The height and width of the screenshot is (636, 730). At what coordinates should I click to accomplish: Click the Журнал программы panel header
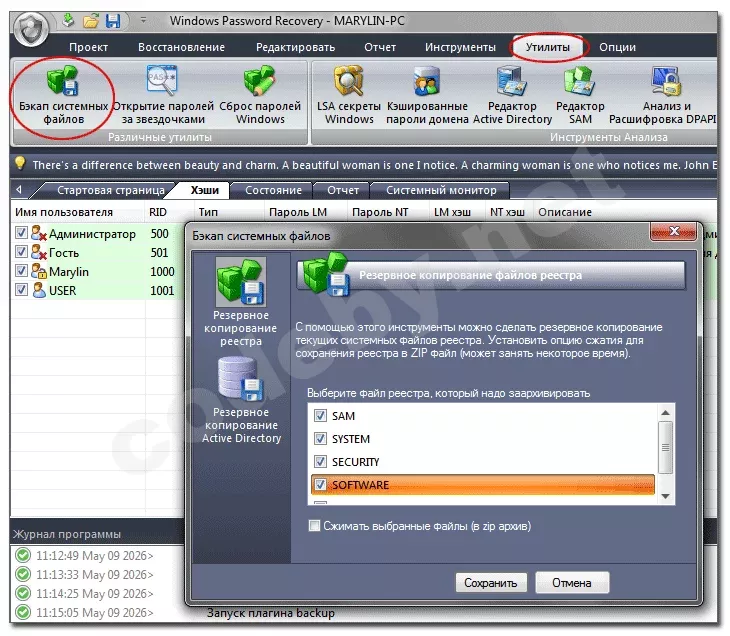click(67, 534)
